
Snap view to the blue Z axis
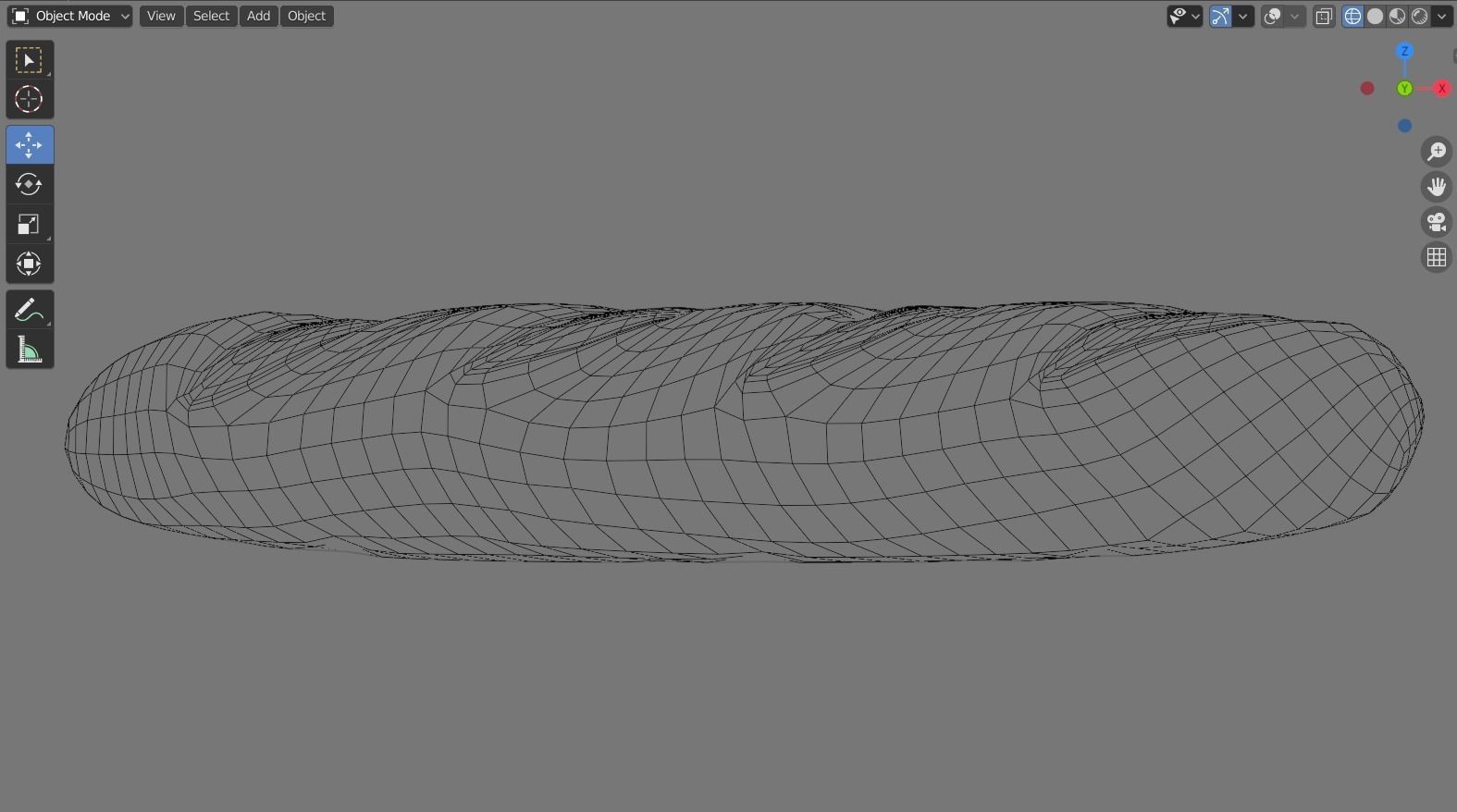[x=1404, y=51]
